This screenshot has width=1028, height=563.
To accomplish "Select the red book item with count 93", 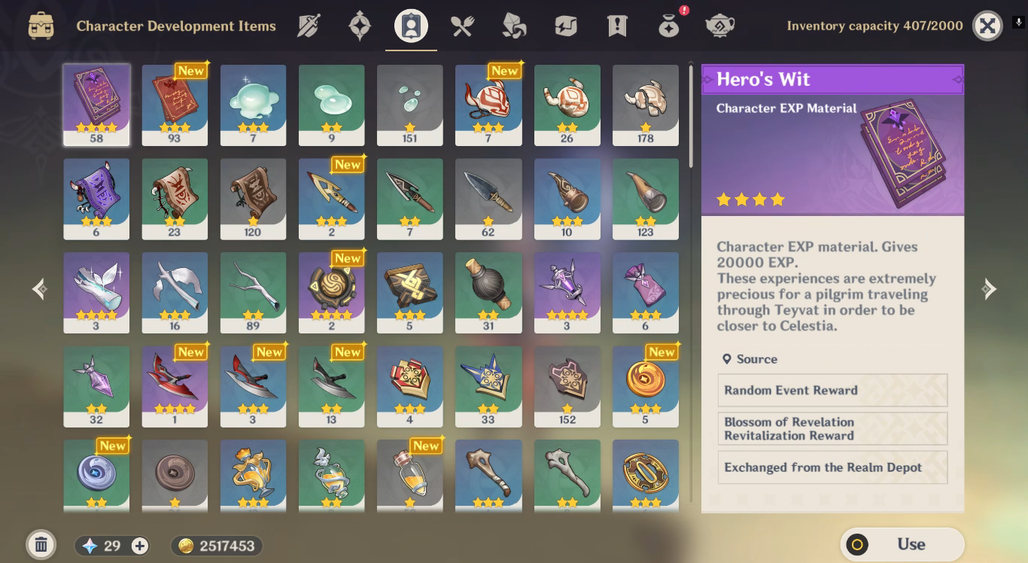I will (174, 105).
